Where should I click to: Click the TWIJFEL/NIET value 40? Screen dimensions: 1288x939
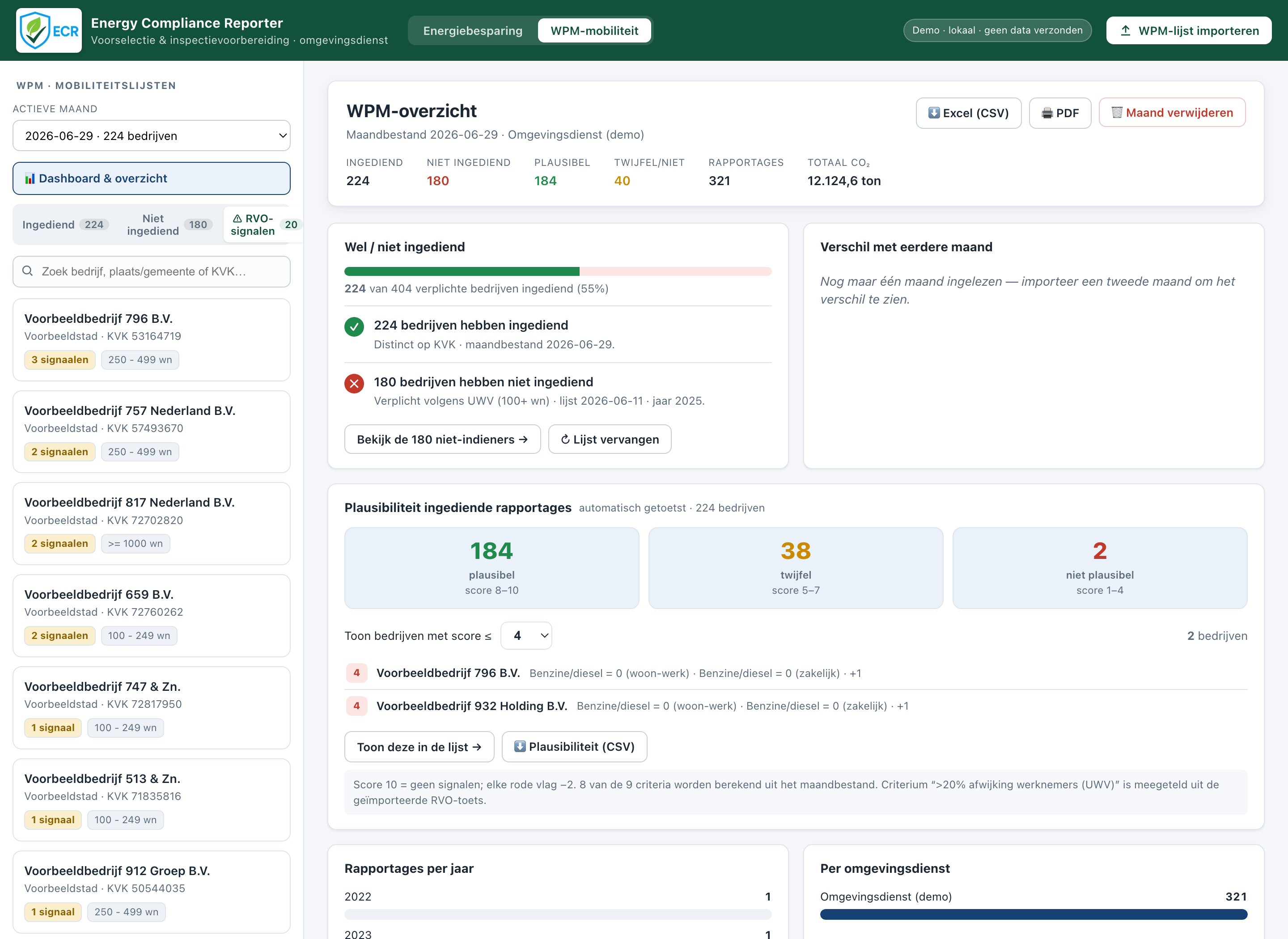(622, 181)
